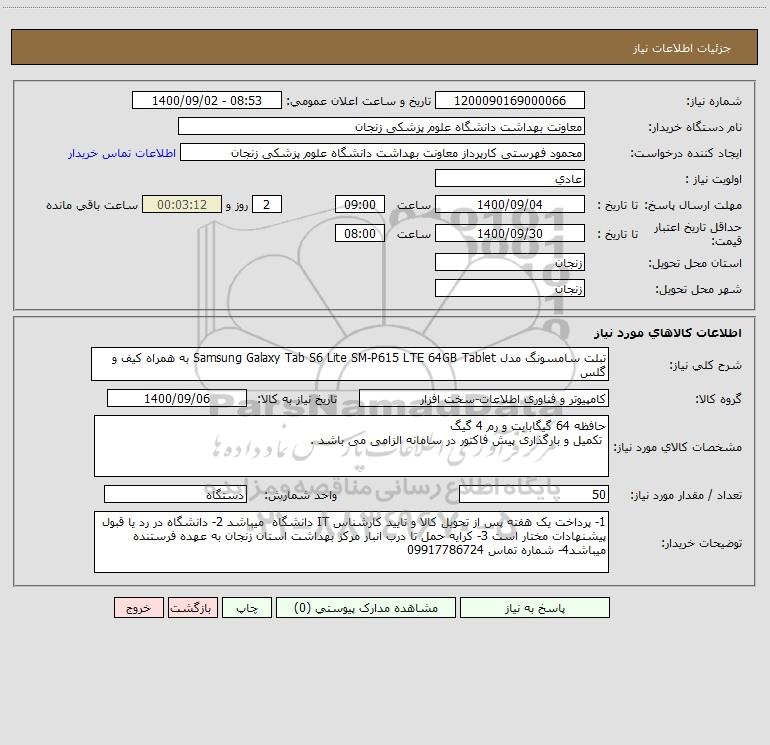This screenshot has width=770, height=745.
Task: Click the 'چاپ' print button
Action: (x=247, y=607)
